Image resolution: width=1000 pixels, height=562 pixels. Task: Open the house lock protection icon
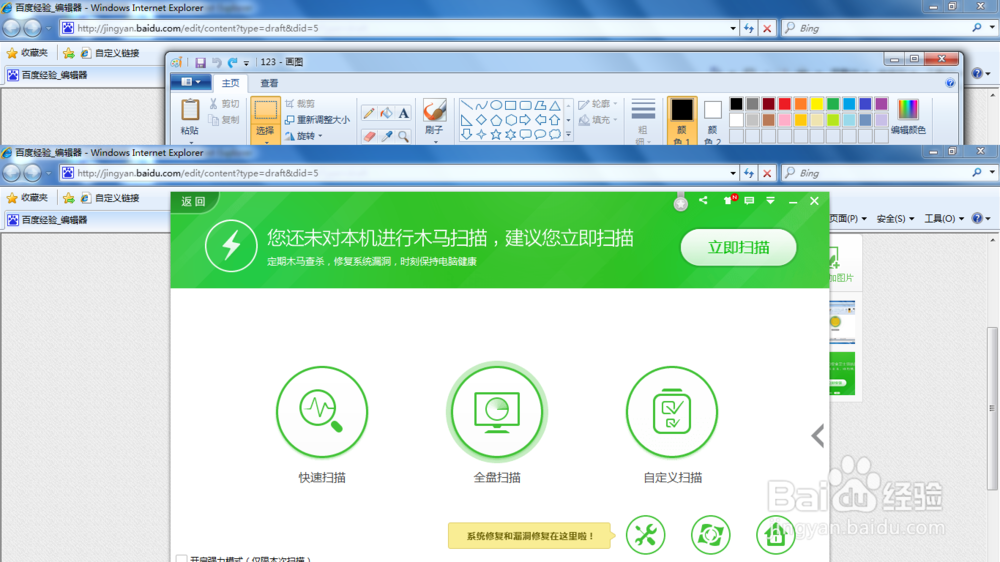pos(776,535)
